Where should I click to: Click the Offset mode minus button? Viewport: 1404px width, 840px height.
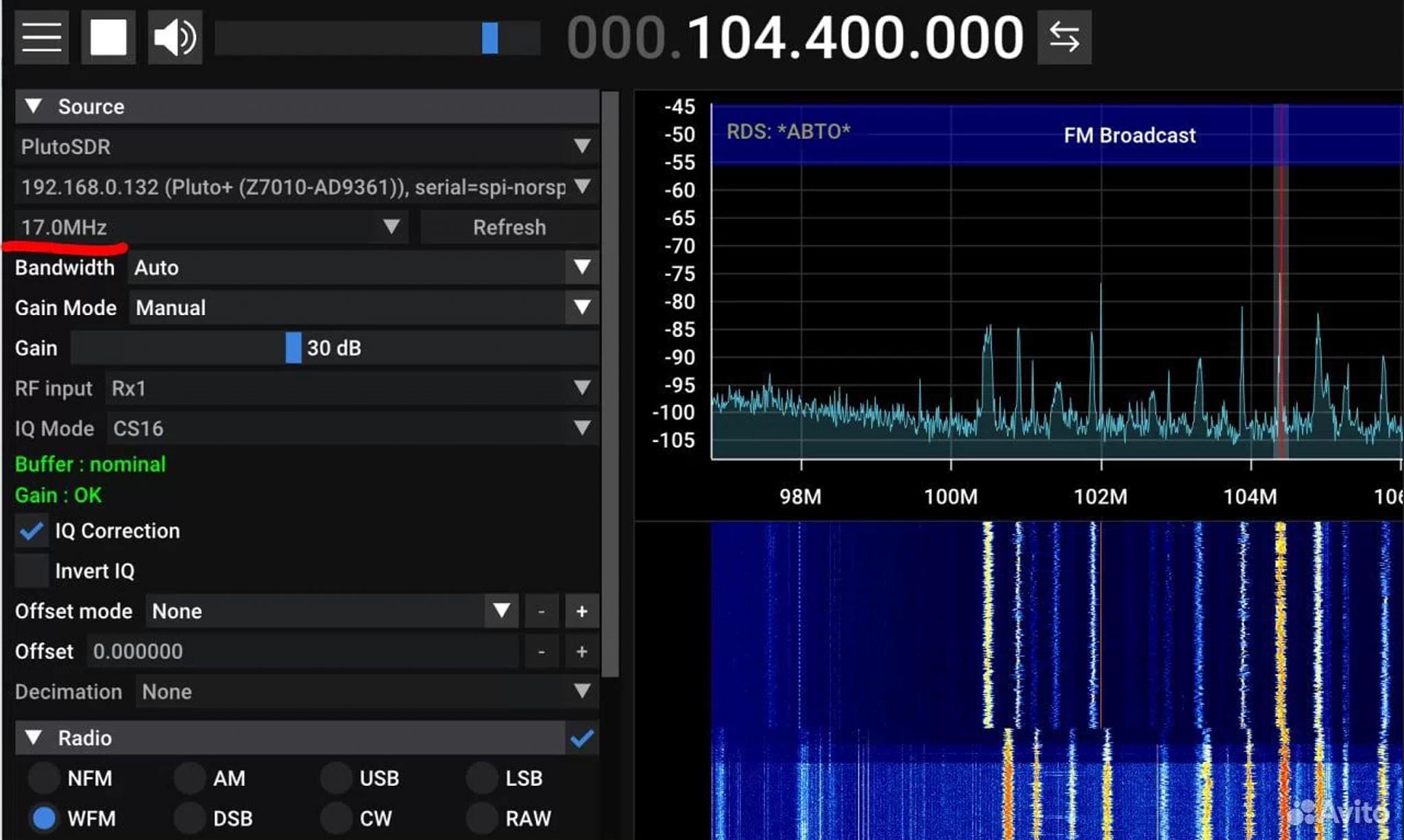(x=542, y=611)
